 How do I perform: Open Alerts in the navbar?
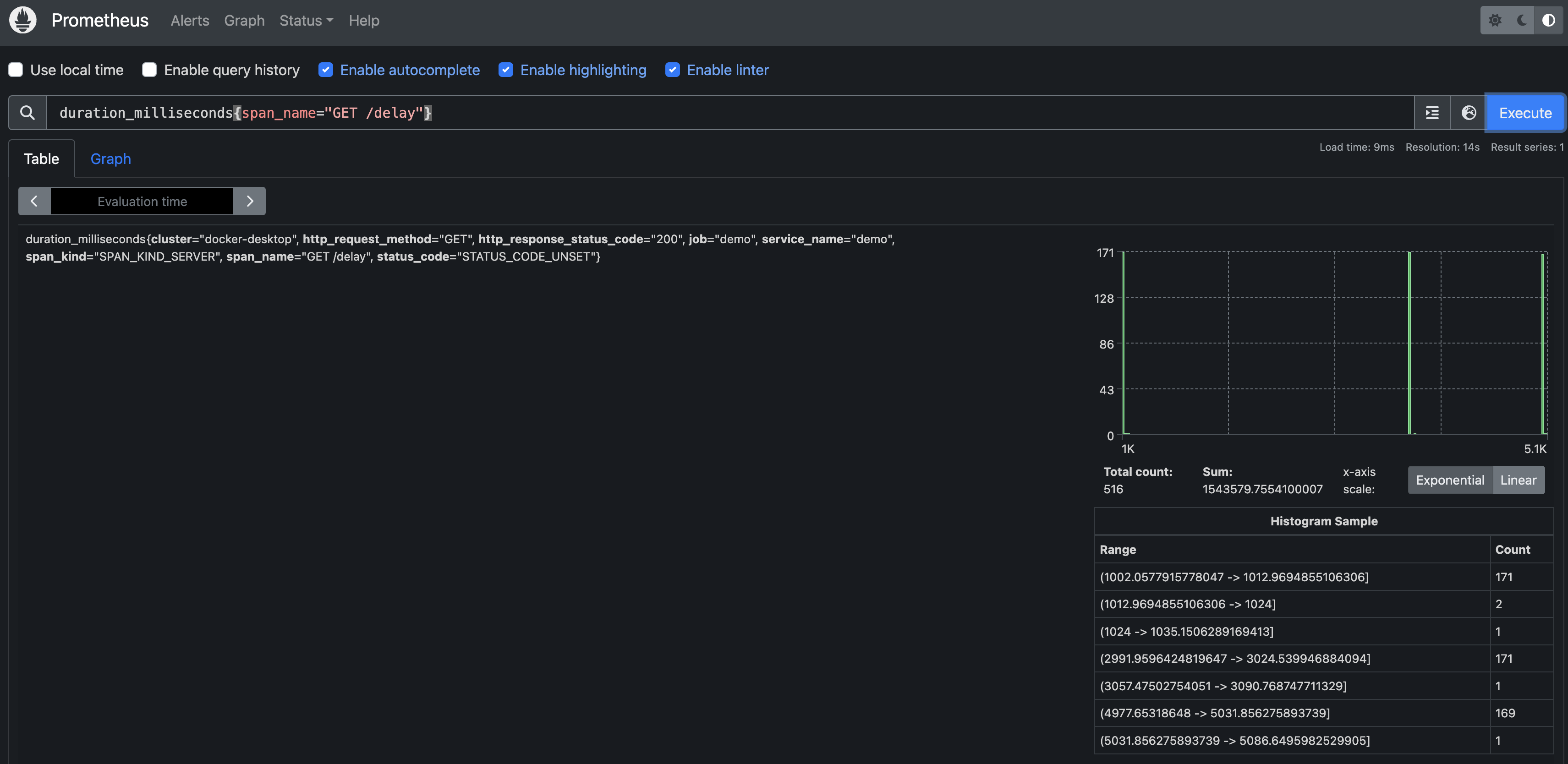pyautogui.click(x=190, y=21)
